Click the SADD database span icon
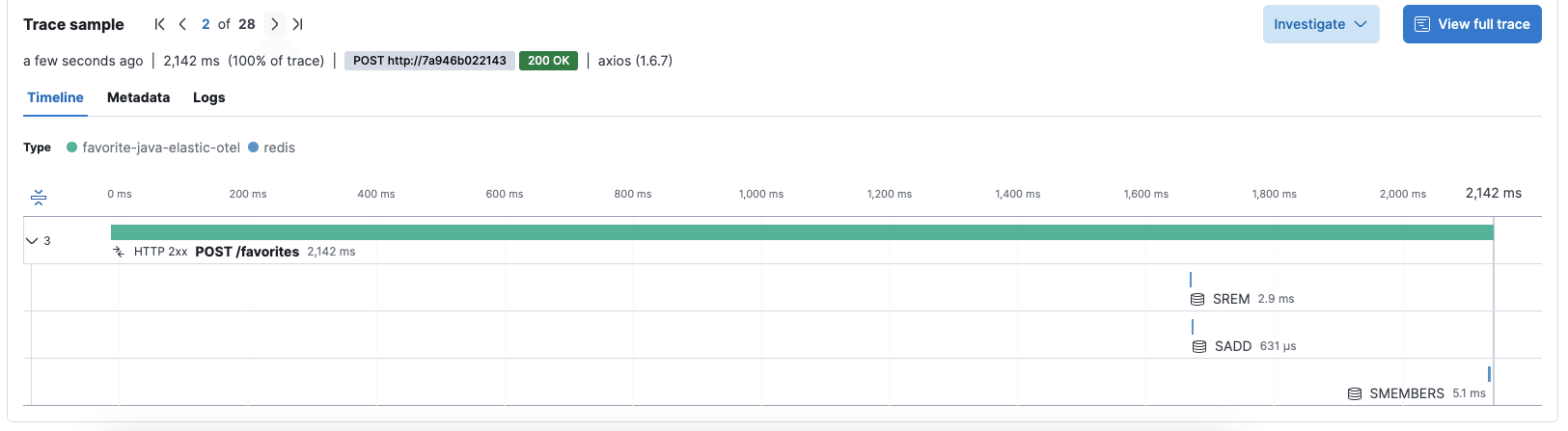 coord(1199,346)
